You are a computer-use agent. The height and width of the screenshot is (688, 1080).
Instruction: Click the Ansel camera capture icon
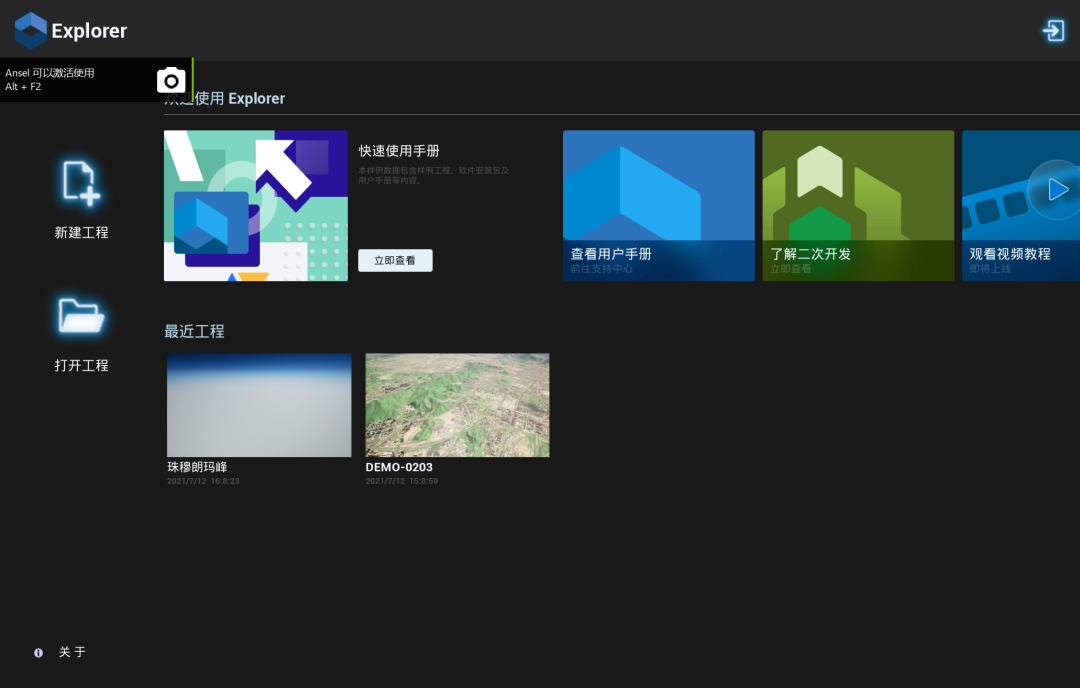(170, 79)
